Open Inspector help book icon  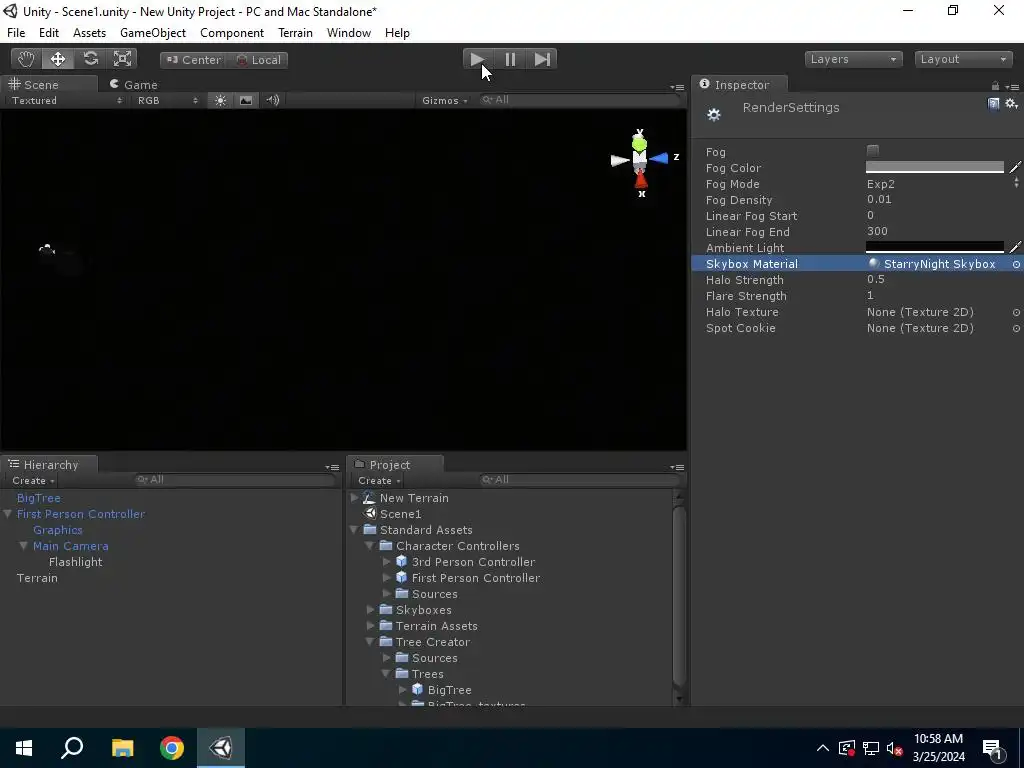coord(993,104)
